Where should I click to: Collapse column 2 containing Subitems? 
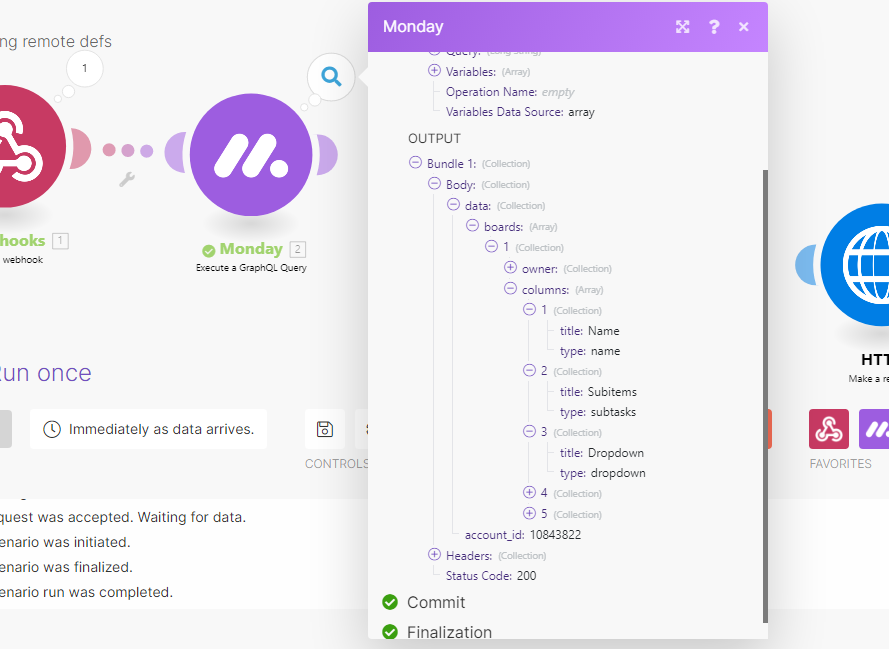point(529,371)
